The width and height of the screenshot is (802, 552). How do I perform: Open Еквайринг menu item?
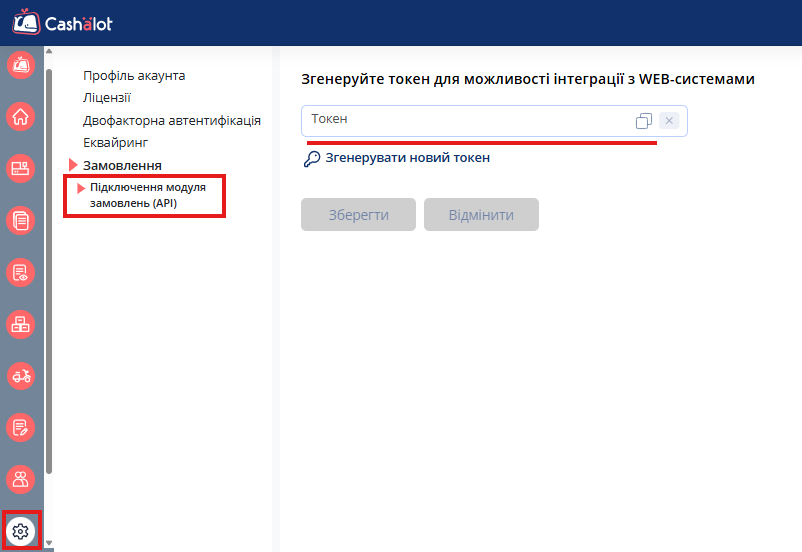click(116, 143)
